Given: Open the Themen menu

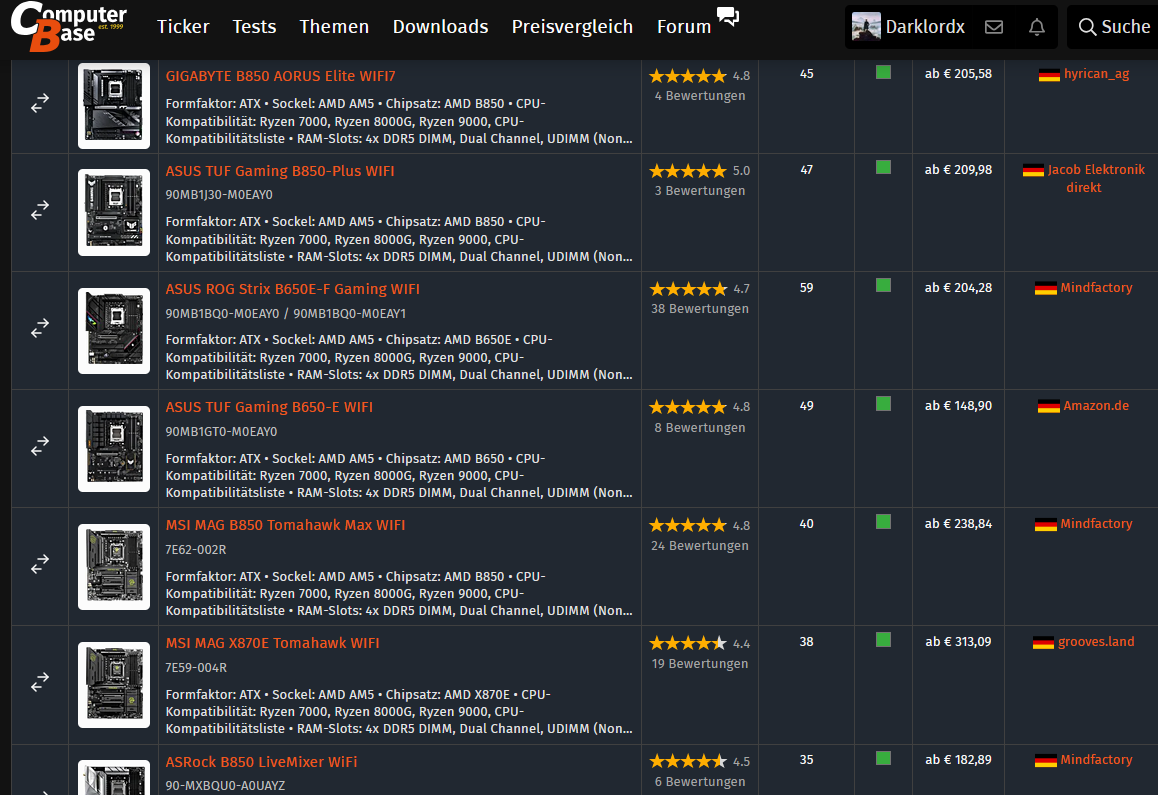Looking at the screenshot, I should (334, 27).
